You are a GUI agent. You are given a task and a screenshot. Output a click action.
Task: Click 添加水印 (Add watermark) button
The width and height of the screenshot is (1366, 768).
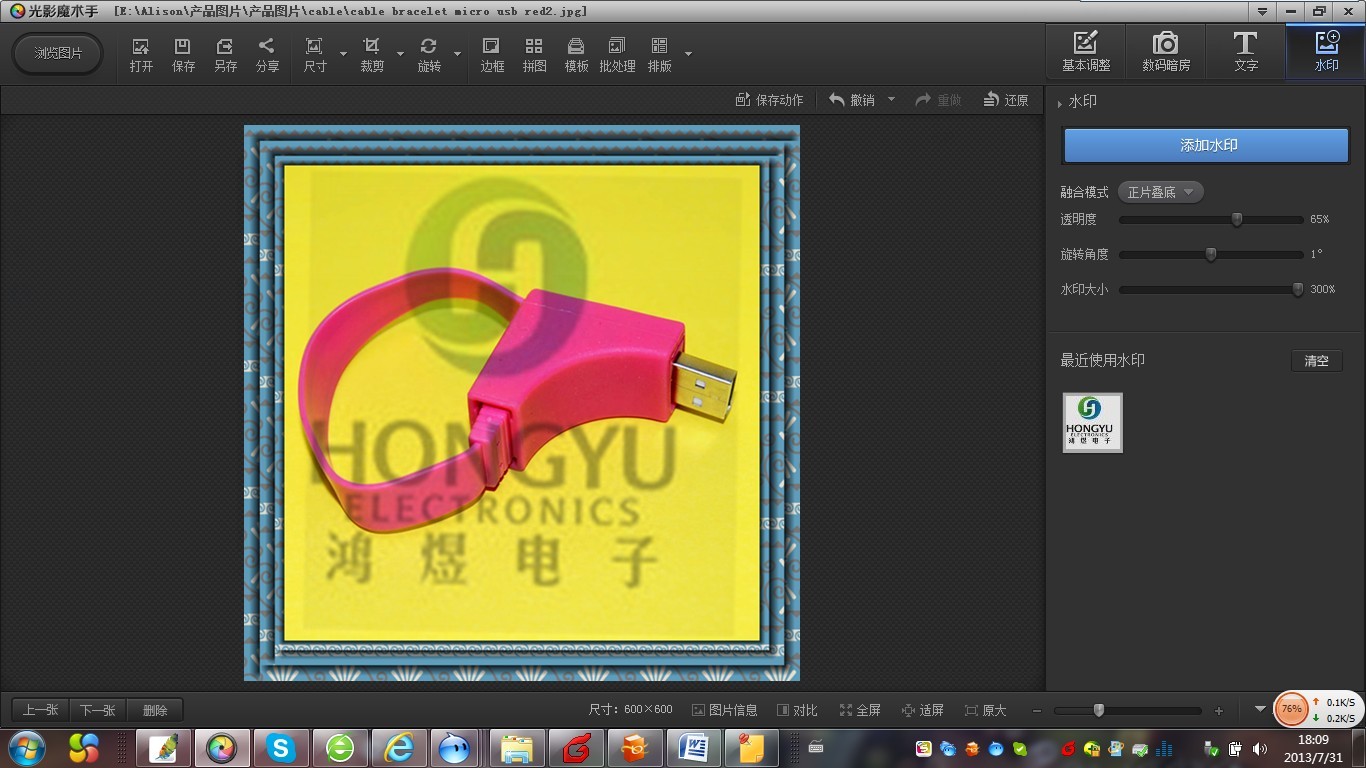pos(1207,145)
